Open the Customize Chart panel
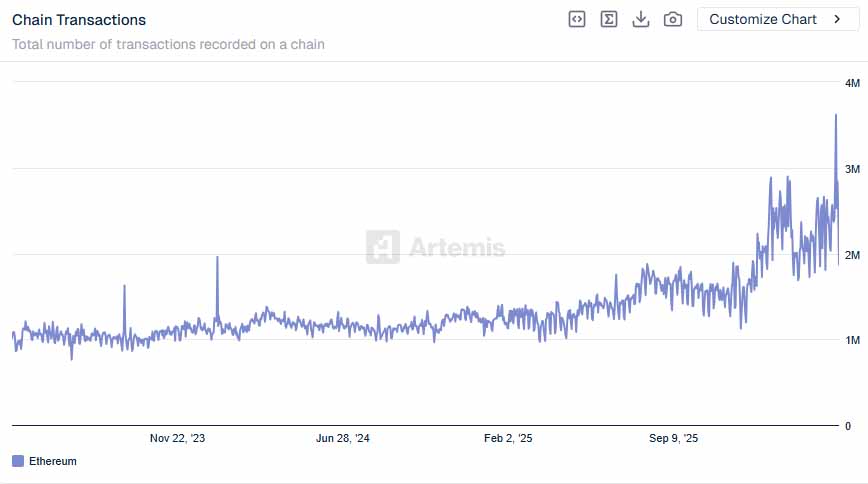The width and height of the screenshot is (868, 484). pos(778,19)
